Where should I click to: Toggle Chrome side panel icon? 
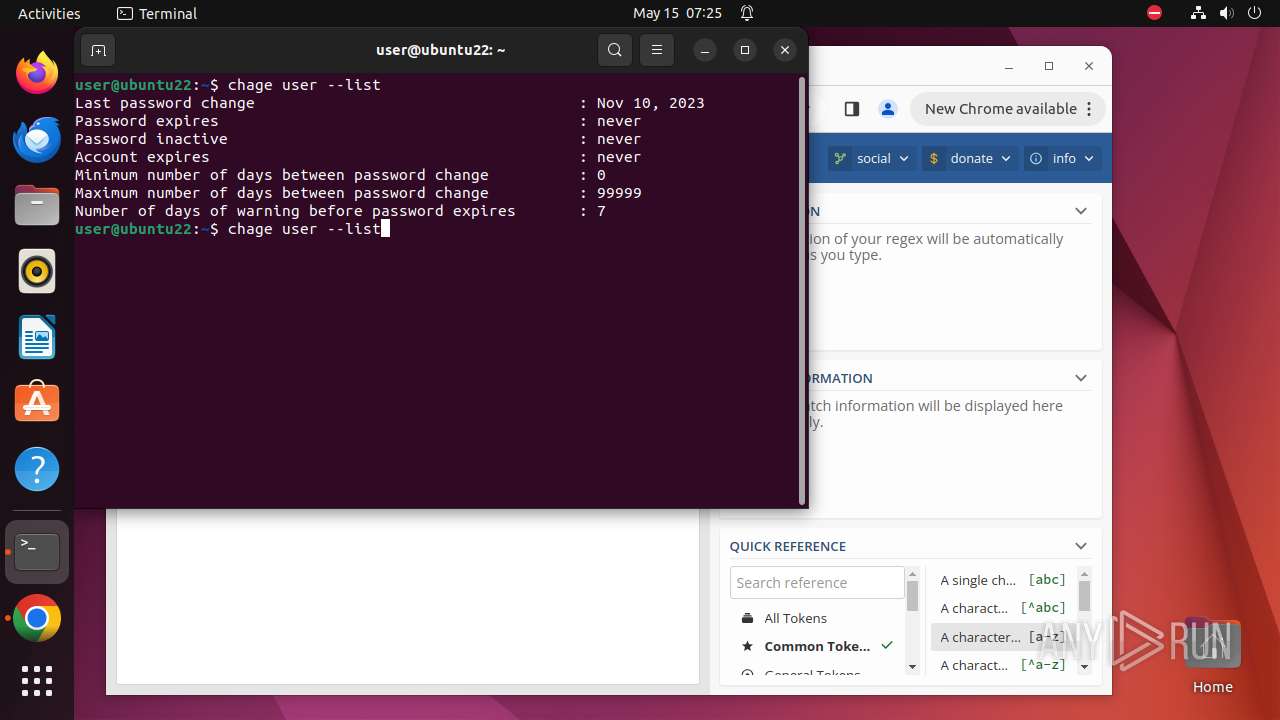[852, 109]
